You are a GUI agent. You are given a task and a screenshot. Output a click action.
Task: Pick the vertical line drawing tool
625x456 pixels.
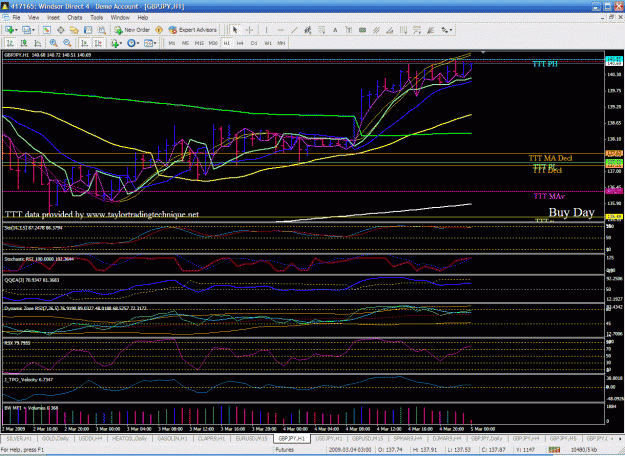click(266, 30)
